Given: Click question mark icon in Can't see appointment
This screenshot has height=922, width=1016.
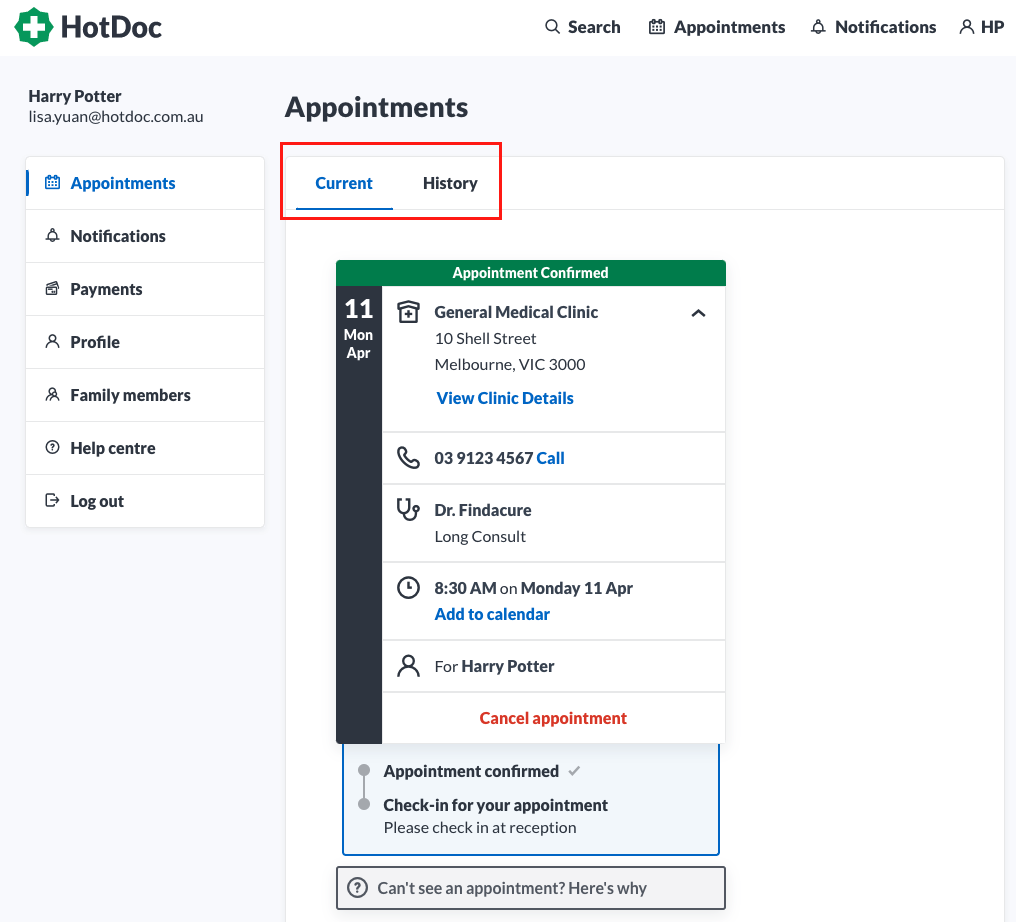Looking at the screenshot, I should coord(357,888).
